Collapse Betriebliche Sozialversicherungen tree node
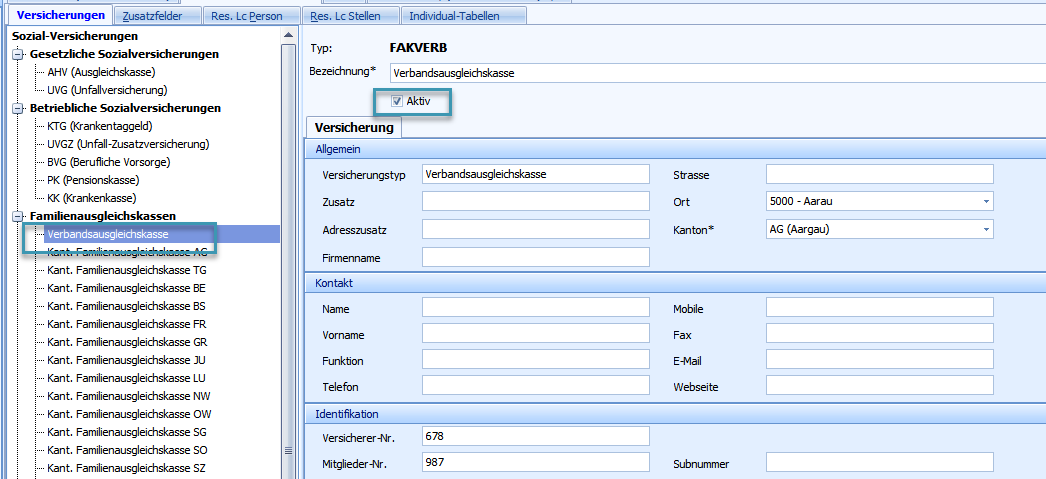 tap(17, 108)
